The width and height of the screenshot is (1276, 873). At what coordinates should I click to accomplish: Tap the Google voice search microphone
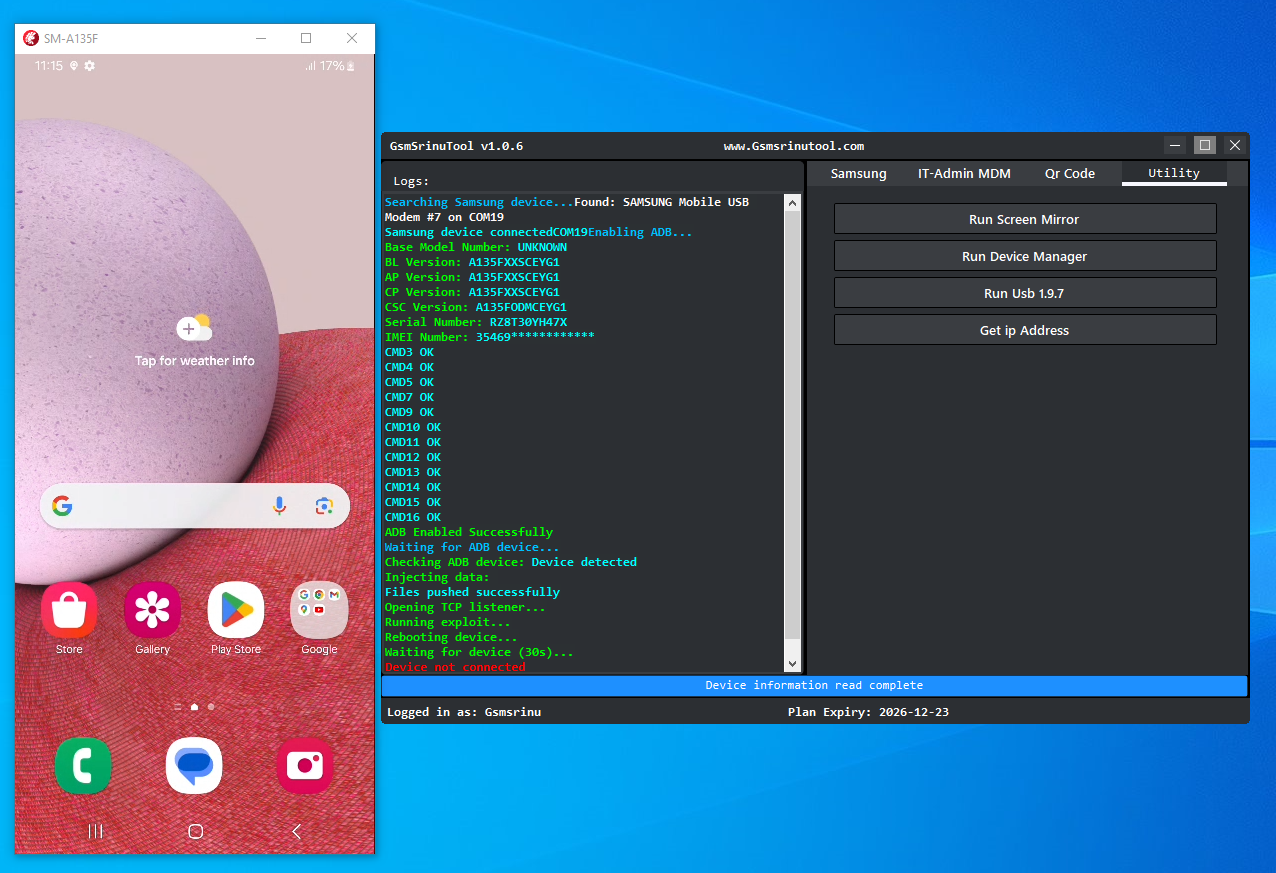(280, 506)
